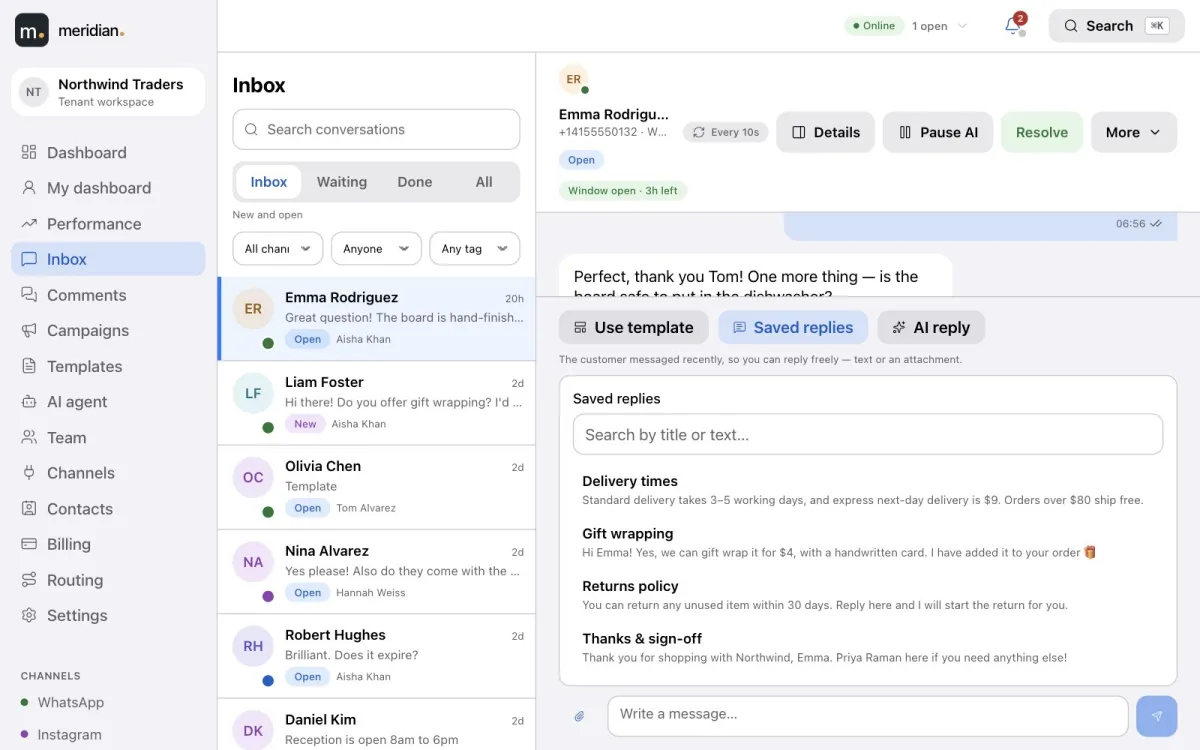1200x750 pixels.
Task: Click the Pause AI button
Action: coord(938,132)
